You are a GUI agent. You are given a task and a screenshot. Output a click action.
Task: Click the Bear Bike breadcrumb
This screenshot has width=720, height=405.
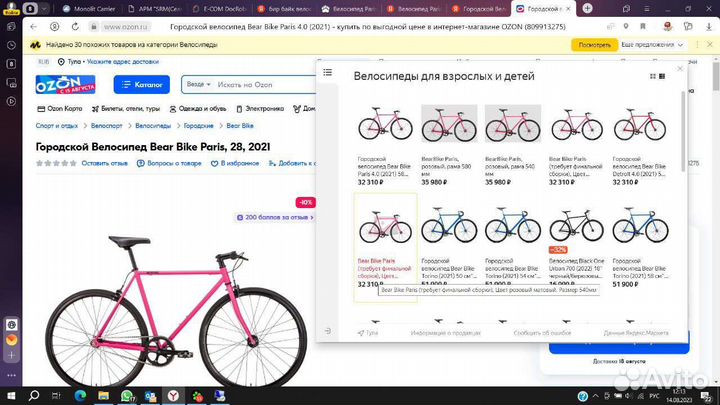tap(240, 126)
